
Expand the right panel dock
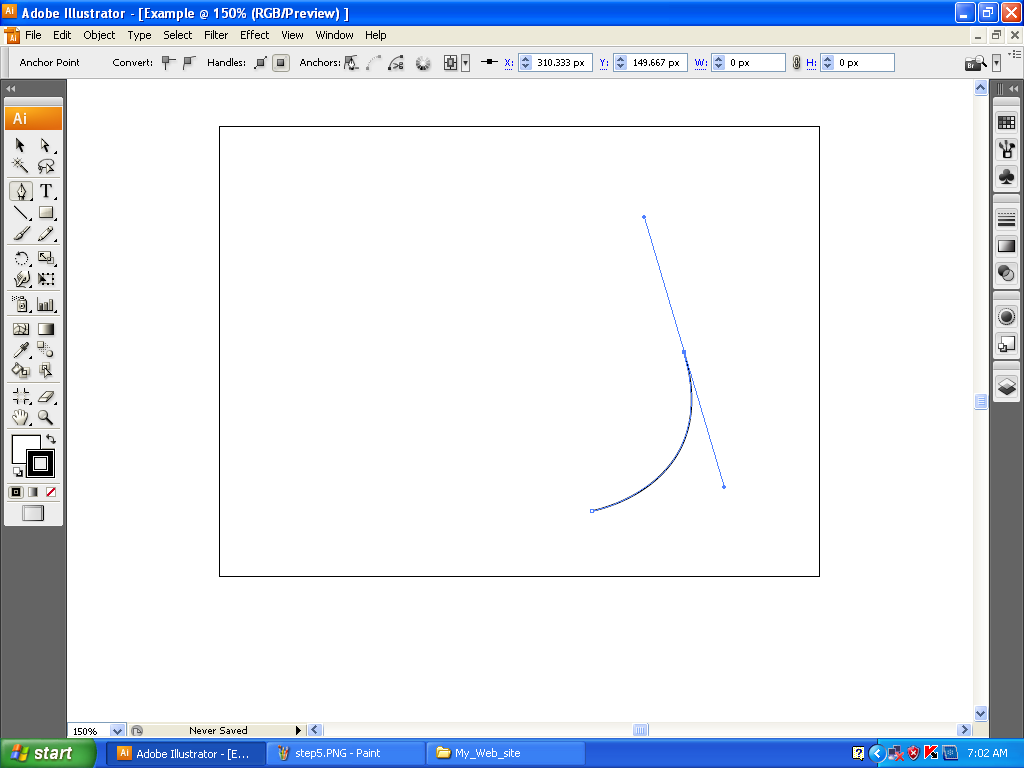point(1014,89)
